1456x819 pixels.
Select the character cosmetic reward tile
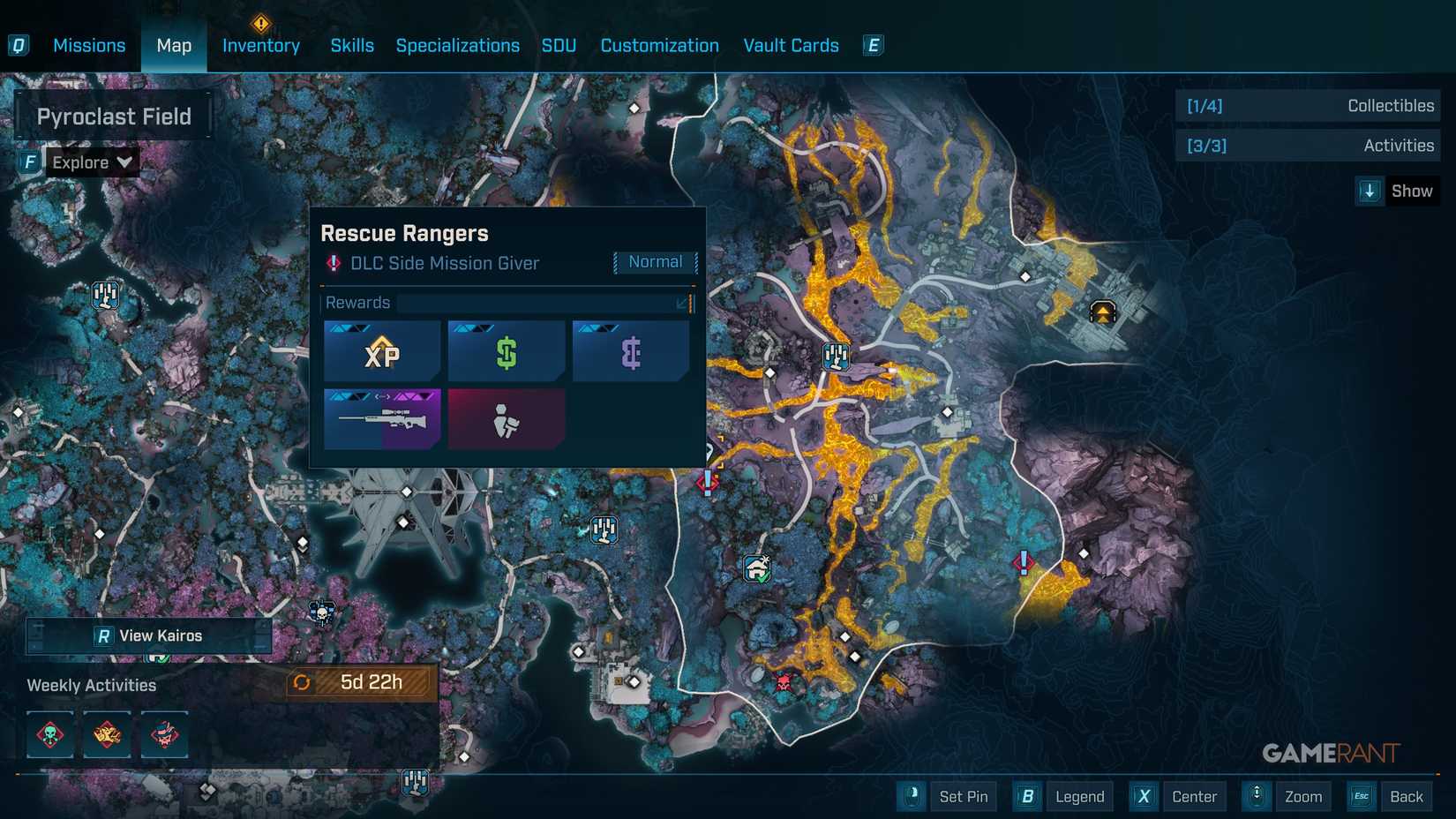point(507,419)
